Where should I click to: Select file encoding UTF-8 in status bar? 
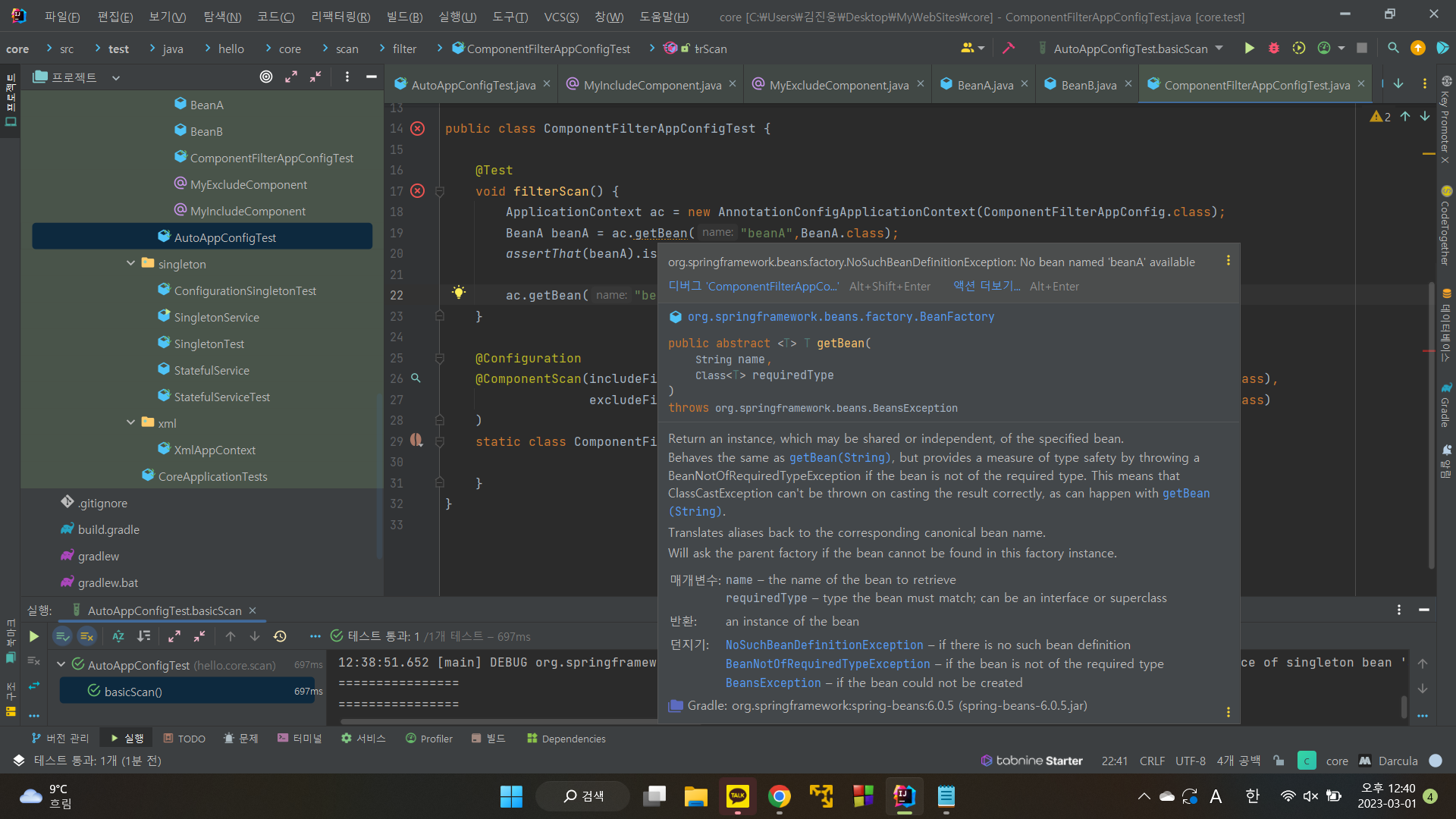[1190, 761]
